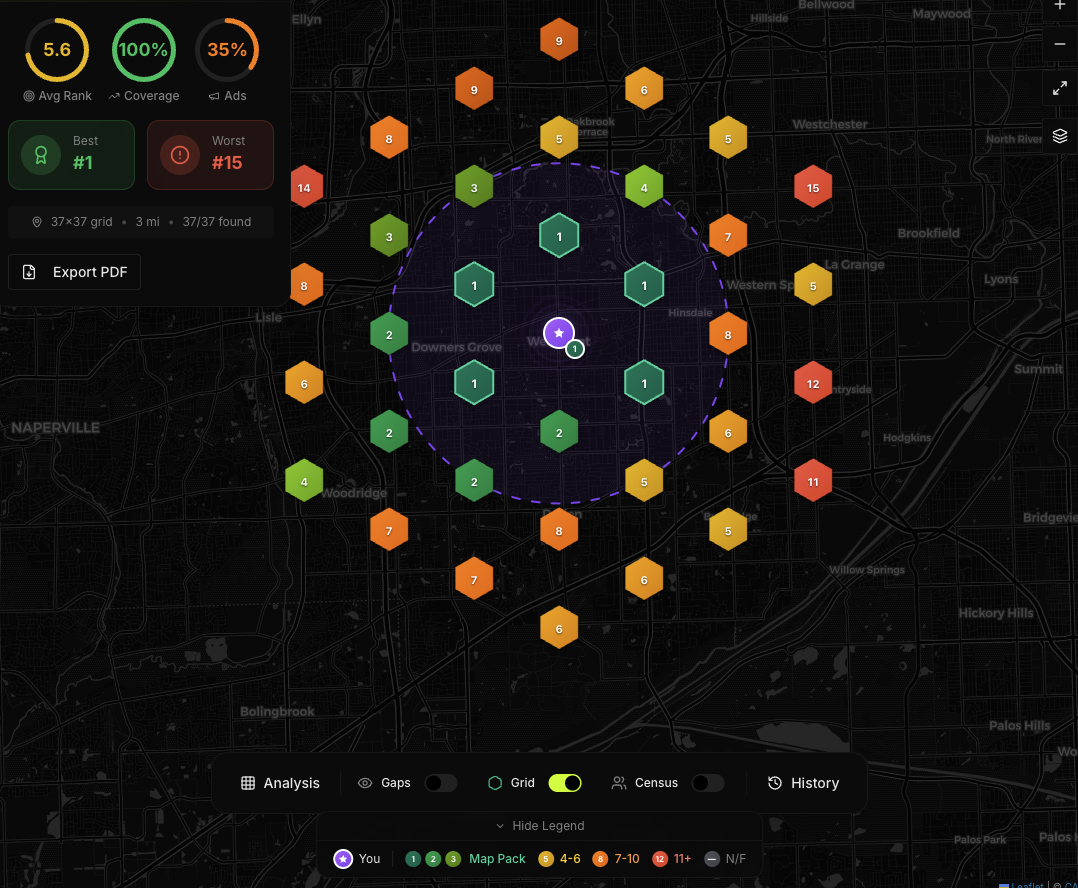The image size is (1078, 888).
Task: Click the 7-10 orange legend swatch
Action: coord(600,858)
